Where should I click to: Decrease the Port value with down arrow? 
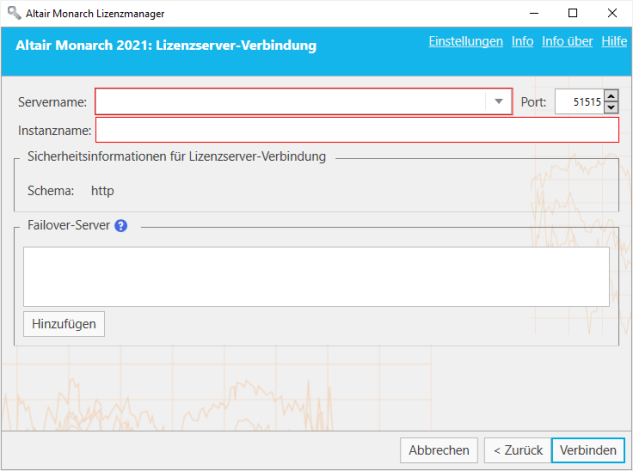611,107
